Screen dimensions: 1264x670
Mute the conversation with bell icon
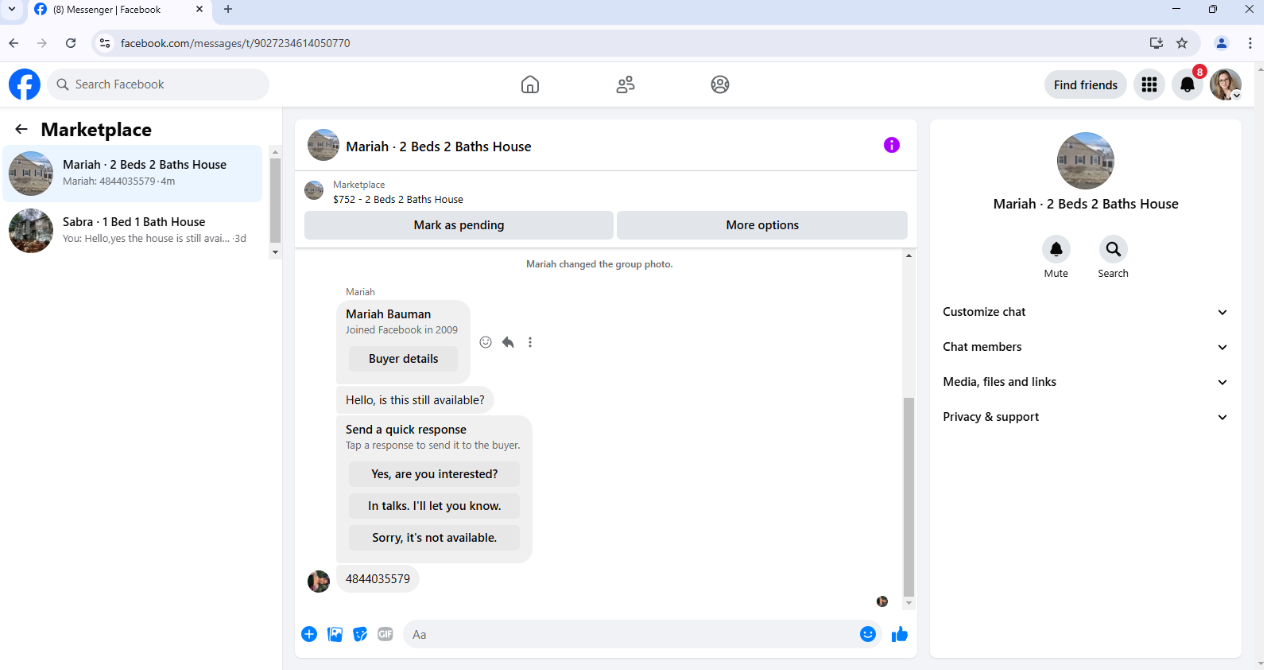coord(1056,249)
